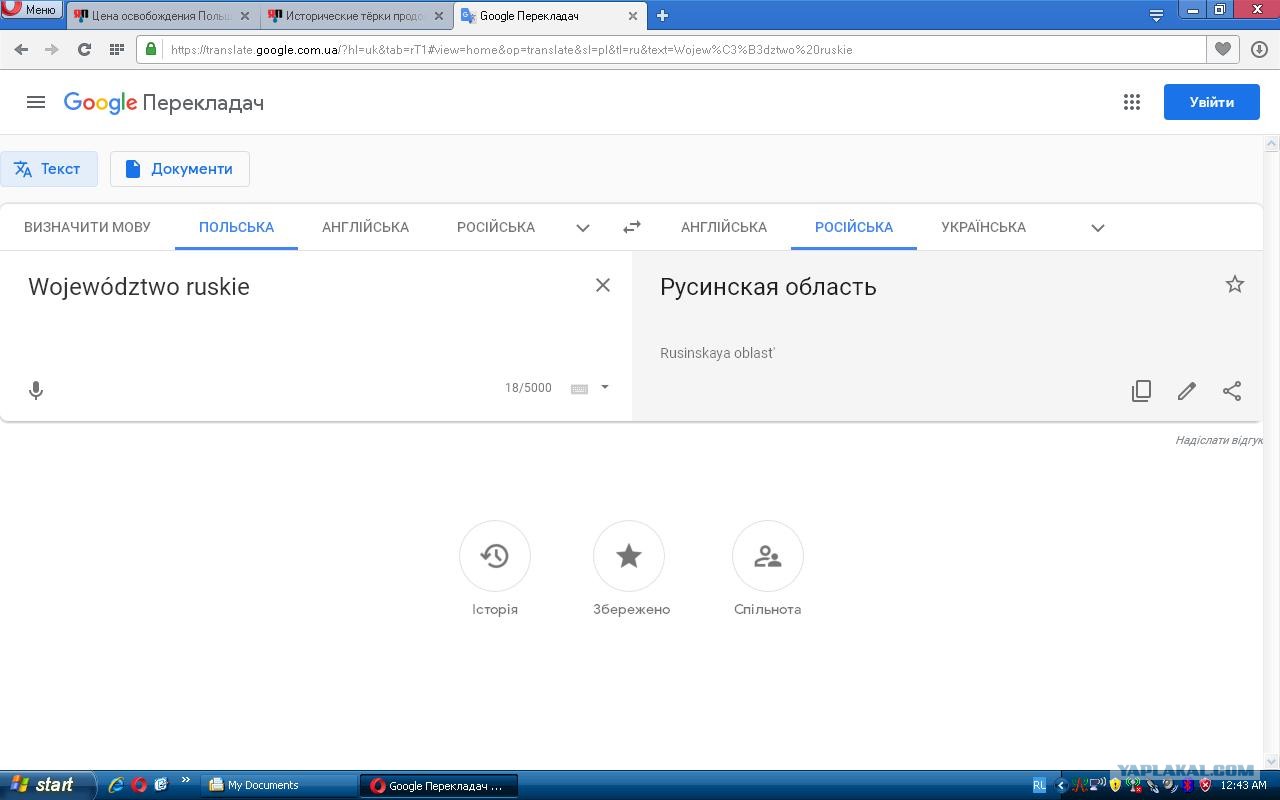The width and height of the screenshot is (1280, 800).
Task: Switch to 'Исторические тёрки' tab
Action: coord(354,16)
